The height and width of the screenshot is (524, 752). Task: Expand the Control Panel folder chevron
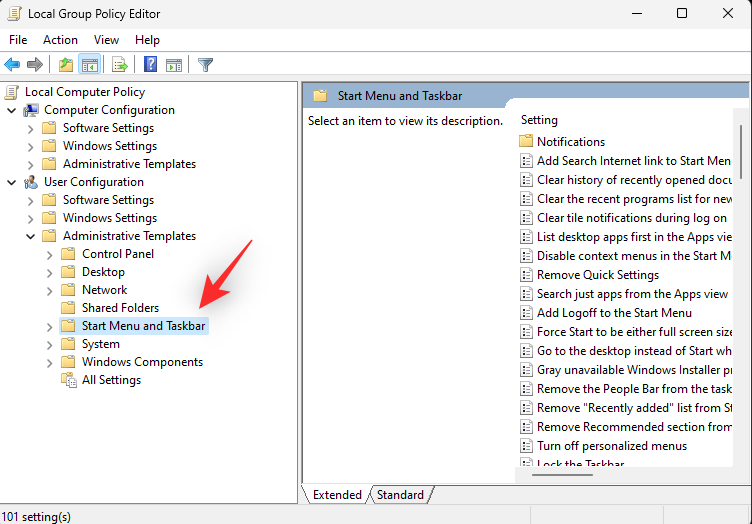point(49,255)
